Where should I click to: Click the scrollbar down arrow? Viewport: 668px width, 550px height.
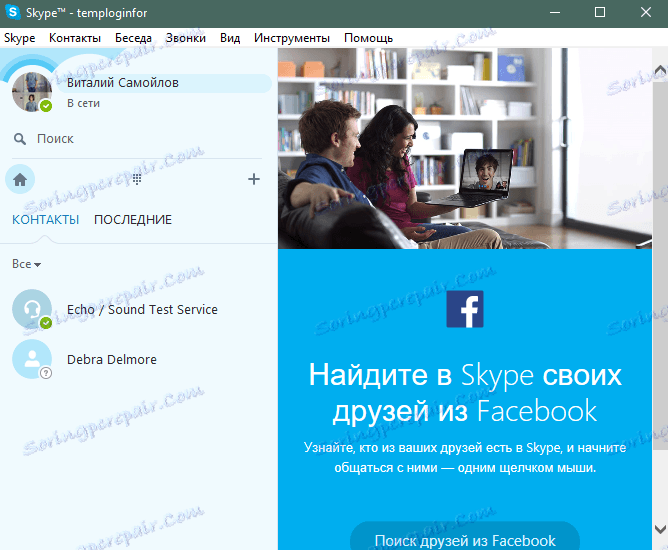coord(660,529)
